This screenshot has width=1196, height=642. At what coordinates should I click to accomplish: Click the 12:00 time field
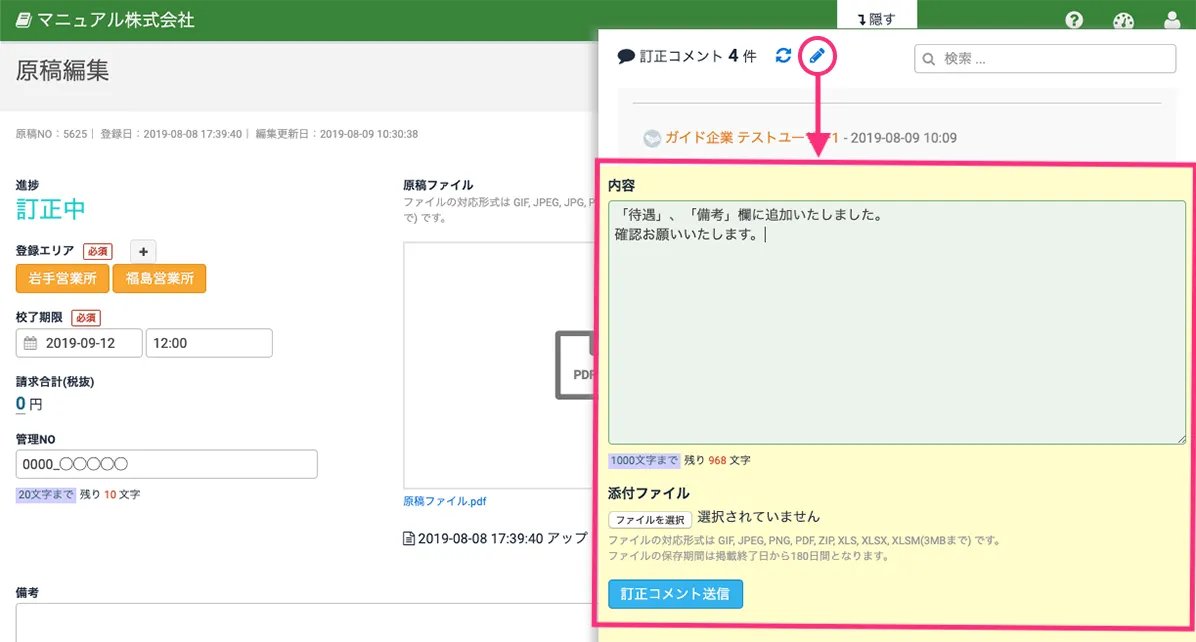[209, 343]
